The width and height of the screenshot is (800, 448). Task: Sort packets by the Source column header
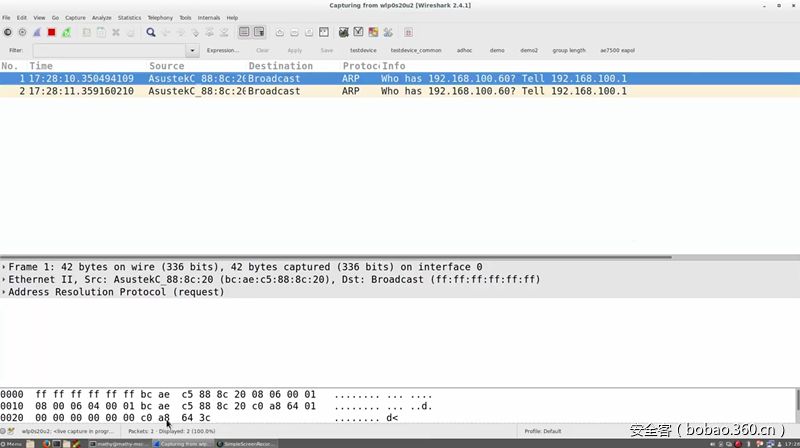point(196,66)
